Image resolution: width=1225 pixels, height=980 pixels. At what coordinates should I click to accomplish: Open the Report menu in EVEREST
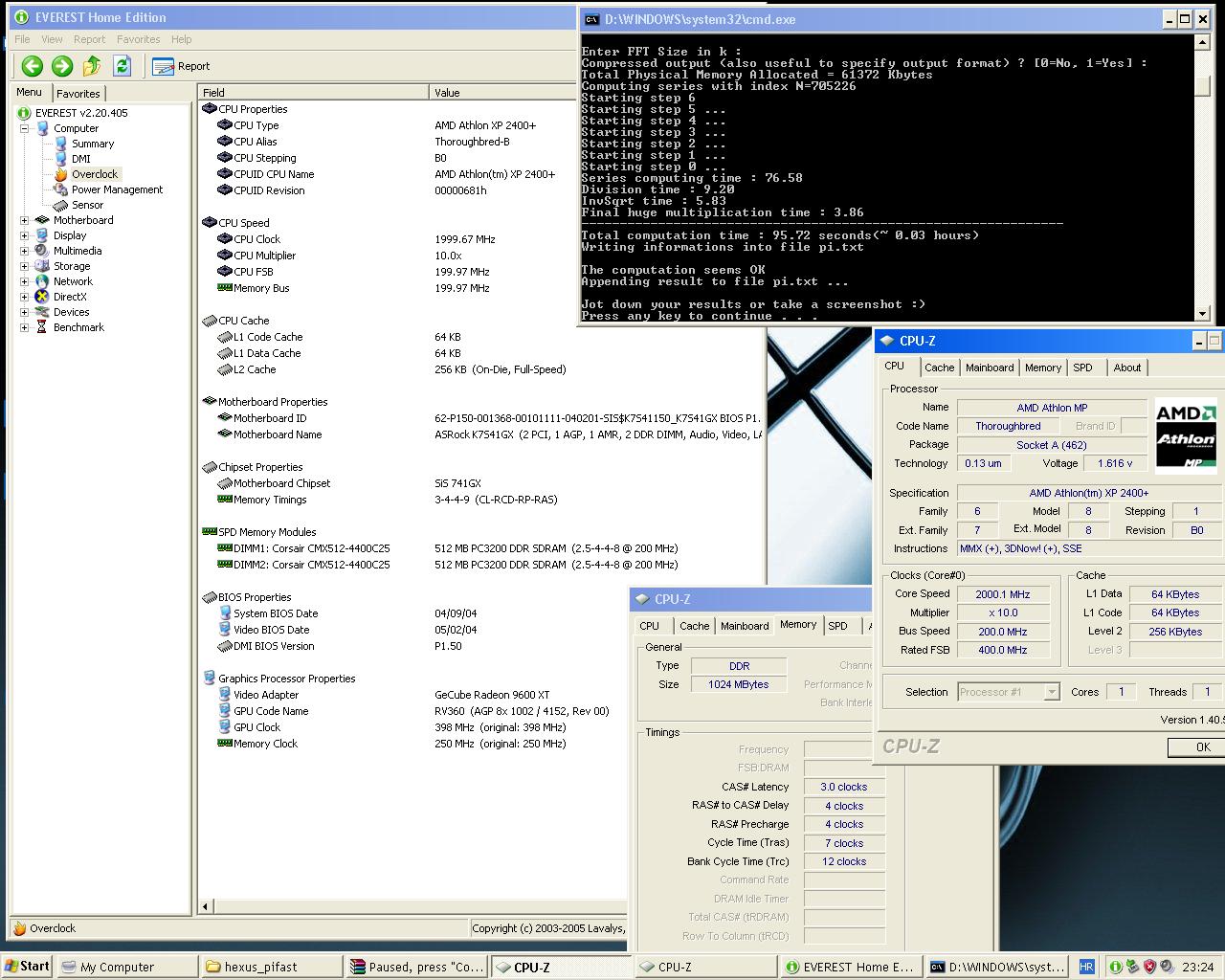tap(90, 39)
